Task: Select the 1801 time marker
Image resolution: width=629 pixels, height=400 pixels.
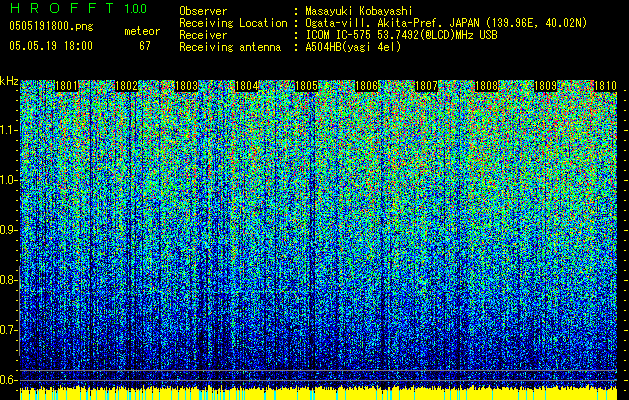Action: [x=66, y=86]
